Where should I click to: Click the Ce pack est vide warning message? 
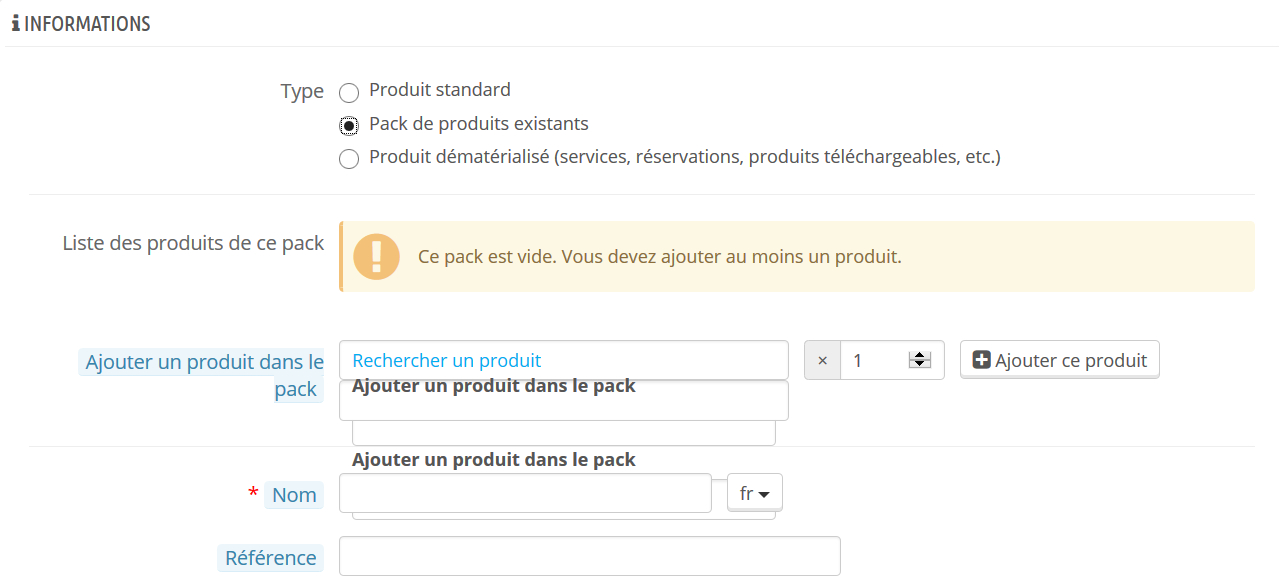point(660,257)
